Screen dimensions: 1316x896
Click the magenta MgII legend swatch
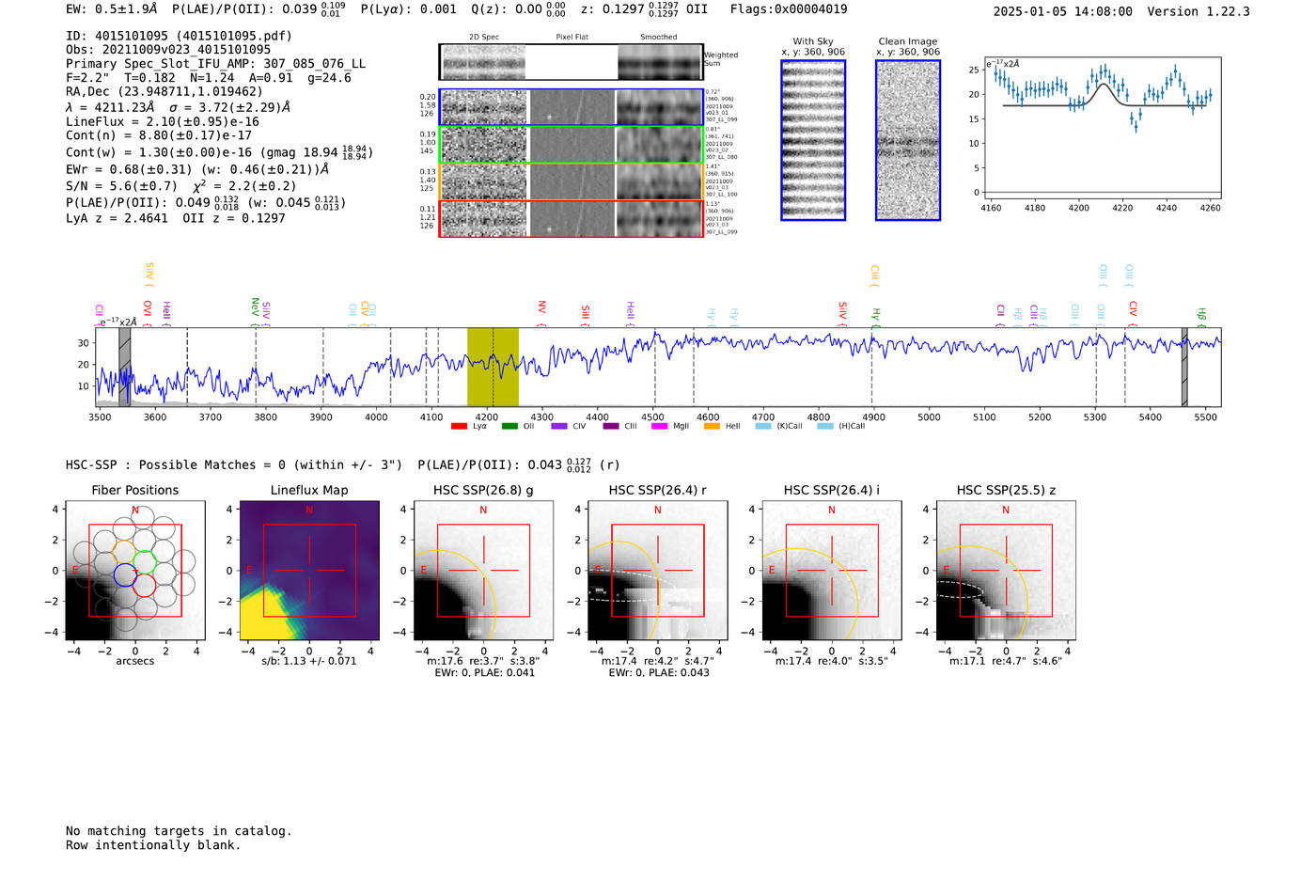pyautogui.click(x=659, y=426)
